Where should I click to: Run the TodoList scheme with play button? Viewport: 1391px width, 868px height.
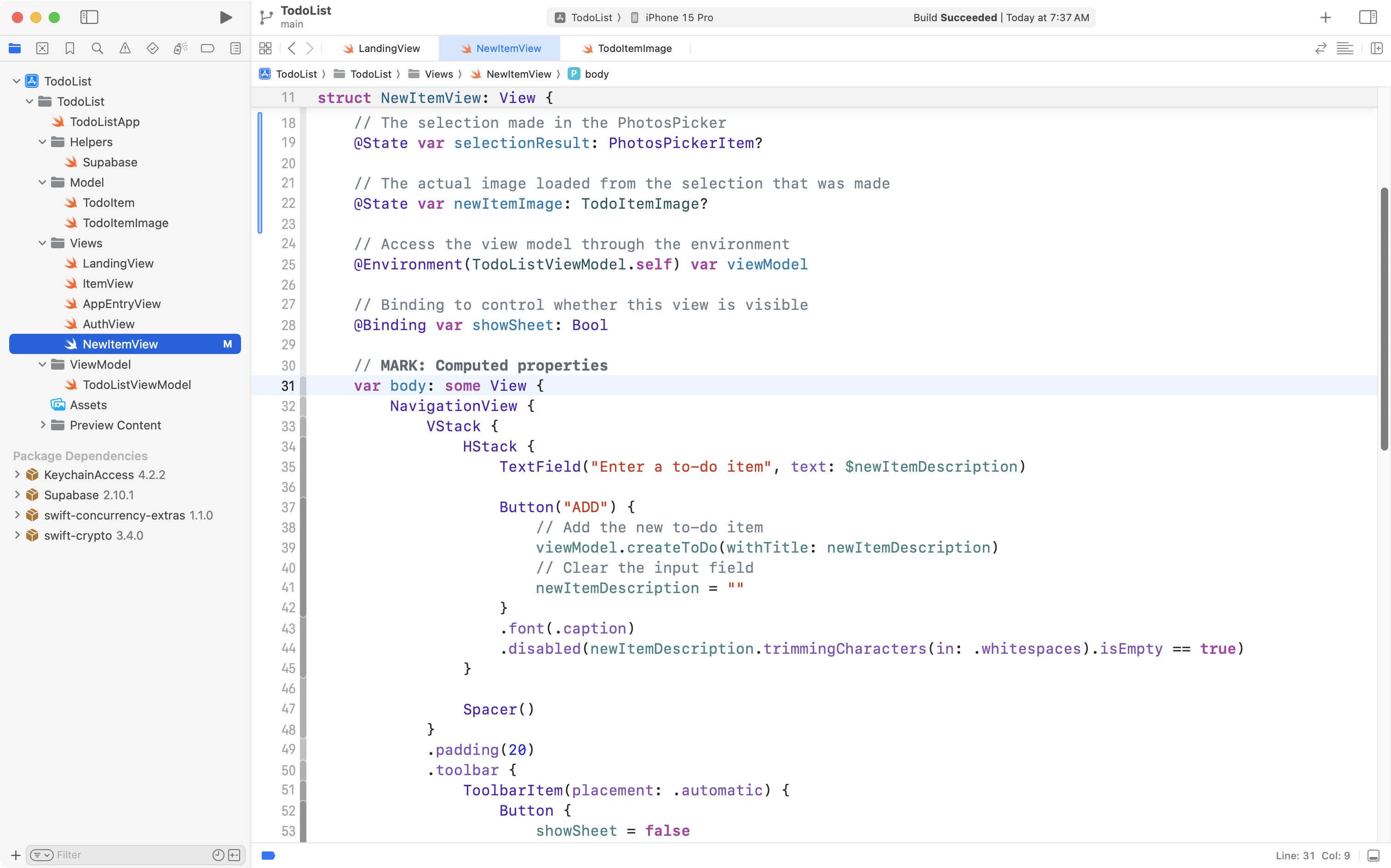point(225,17)
